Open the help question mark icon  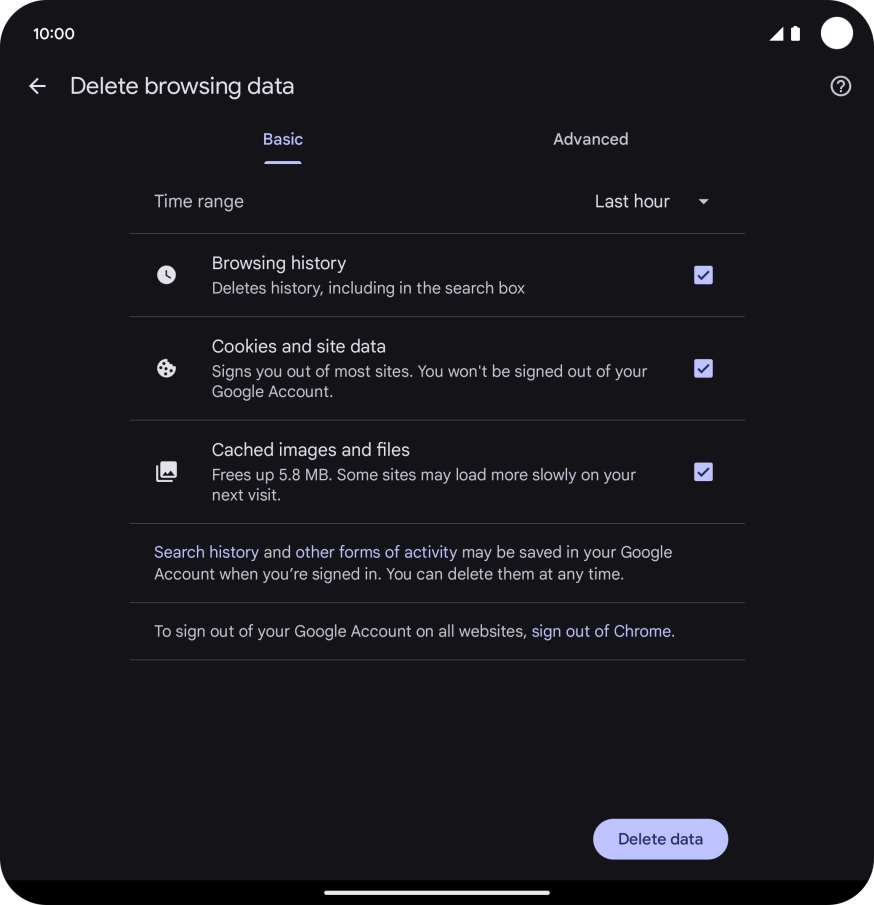(840, 86)
